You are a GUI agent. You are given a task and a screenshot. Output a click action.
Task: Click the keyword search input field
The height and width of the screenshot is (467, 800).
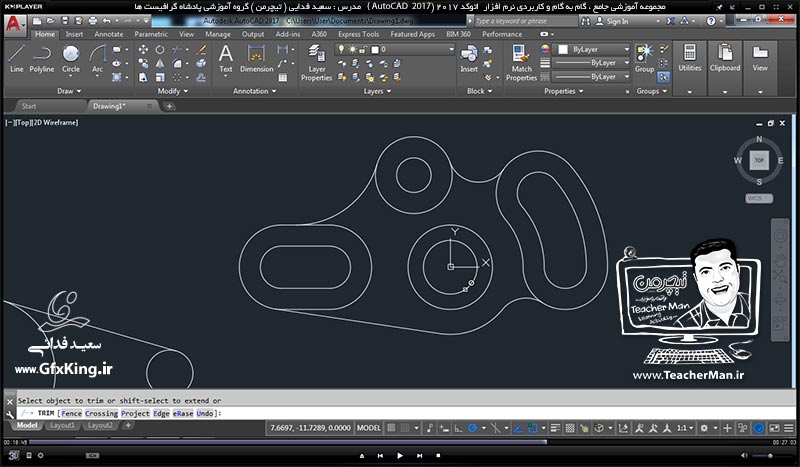(526, 21)
